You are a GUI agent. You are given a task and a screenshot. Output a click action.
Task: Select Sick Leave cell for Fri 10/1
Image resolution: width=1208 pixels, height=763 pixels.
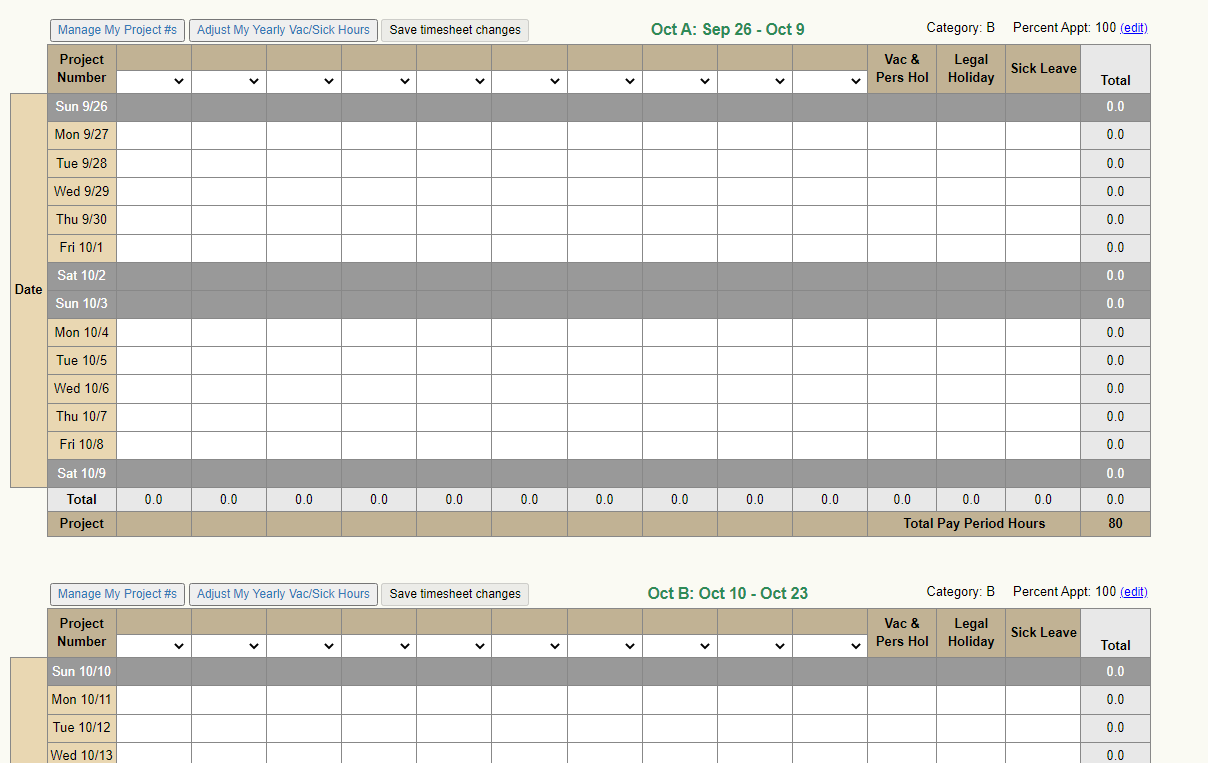(1043, 248)
